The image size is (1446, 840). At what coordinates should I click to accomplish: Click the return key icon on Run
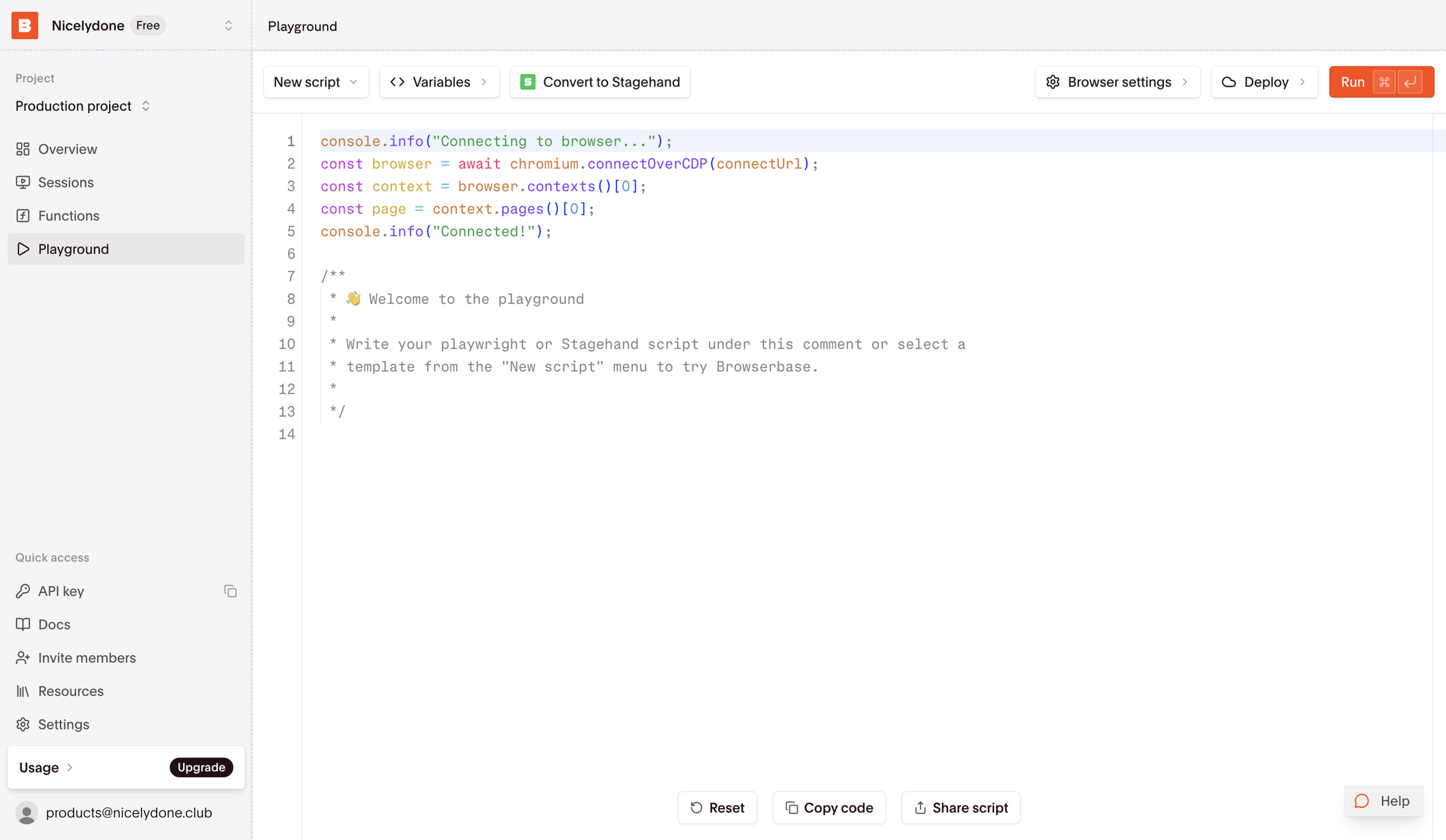tap(1410, 82)
